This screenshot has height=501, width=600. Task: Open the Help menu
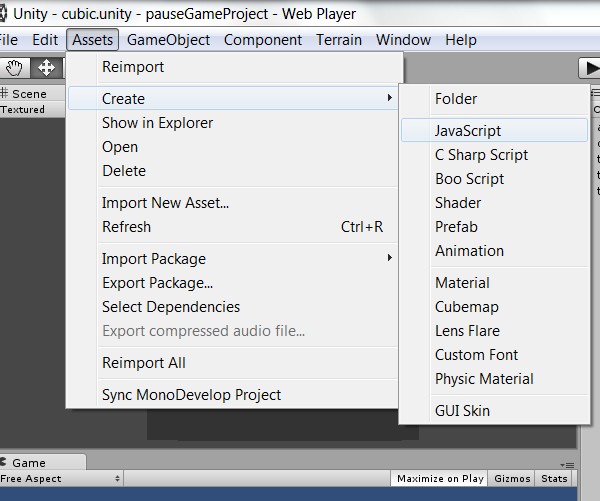click(461, 40)
